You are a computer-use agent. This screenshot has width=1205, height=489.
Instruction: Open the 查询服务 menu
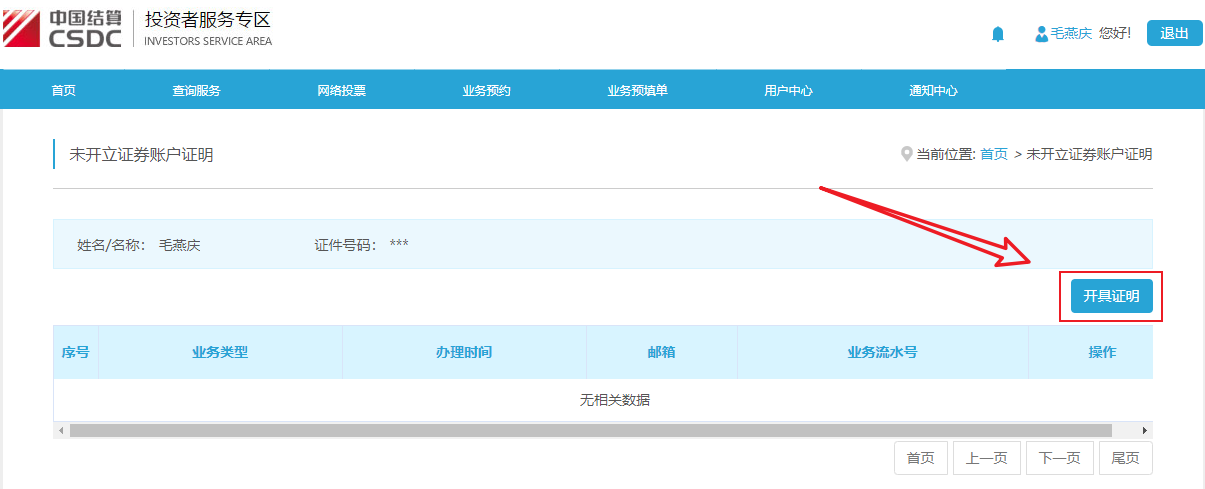[196, 91]
